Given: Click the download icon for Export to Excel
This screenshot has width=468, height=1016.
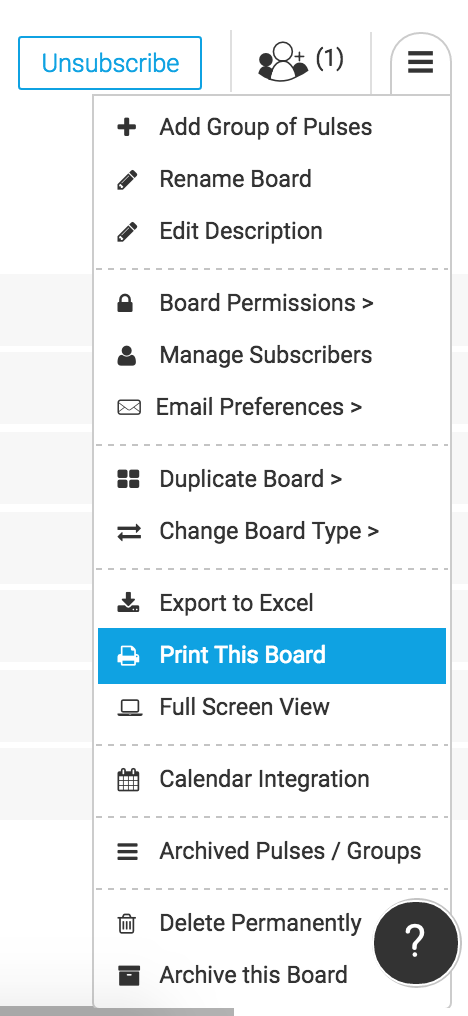Looking at the screenshot, I should click(x=128, y=603).
